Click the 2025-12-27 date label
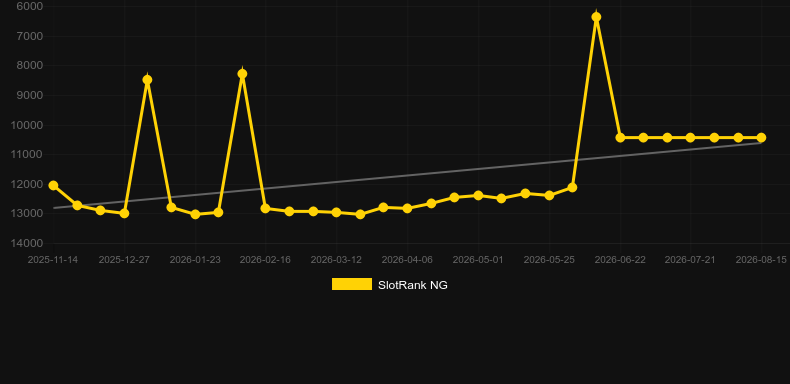This screenshot has height=384, width=790. [124, 260]
